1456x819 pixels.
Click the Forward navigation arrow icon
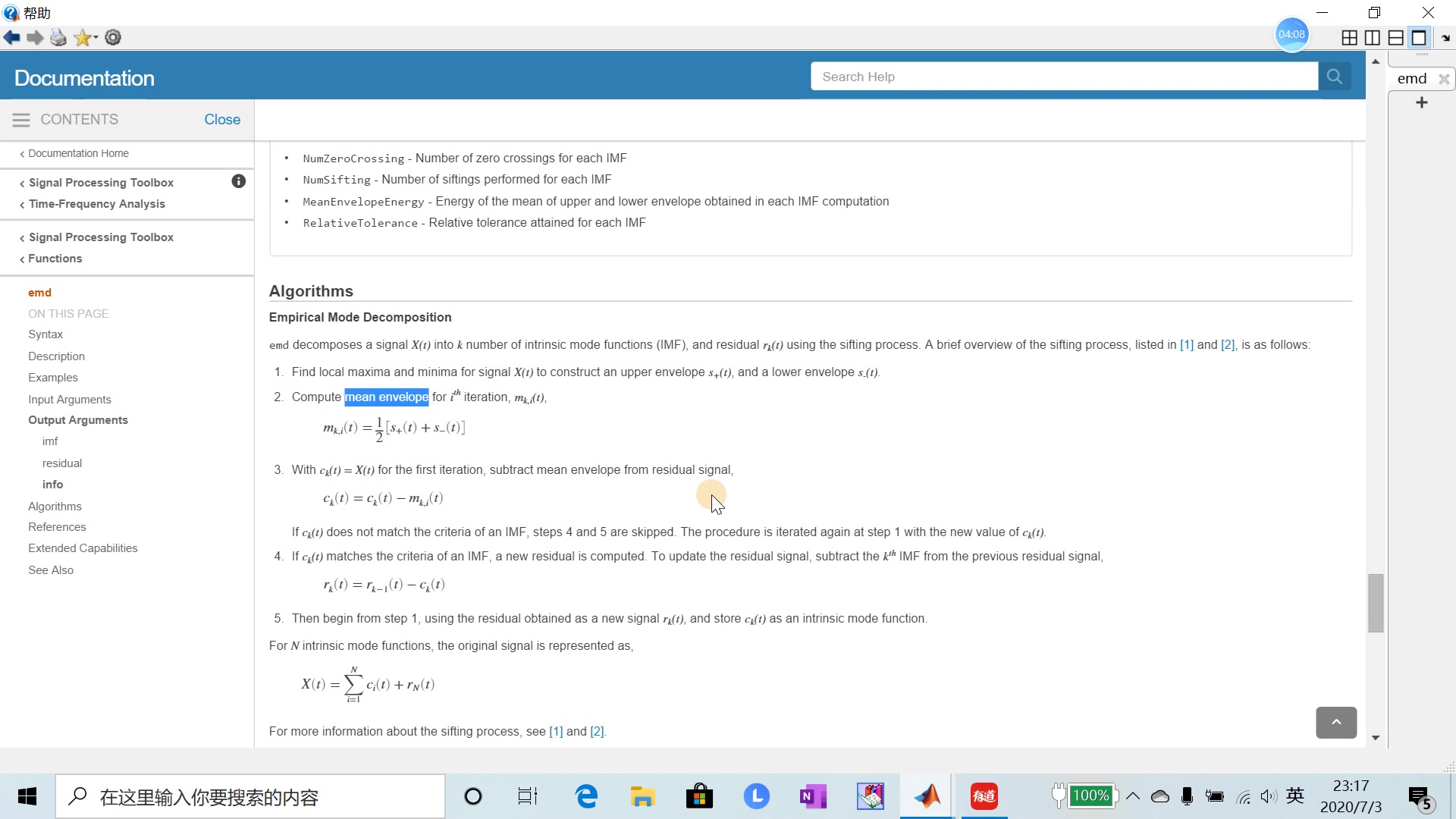point(35,38)
